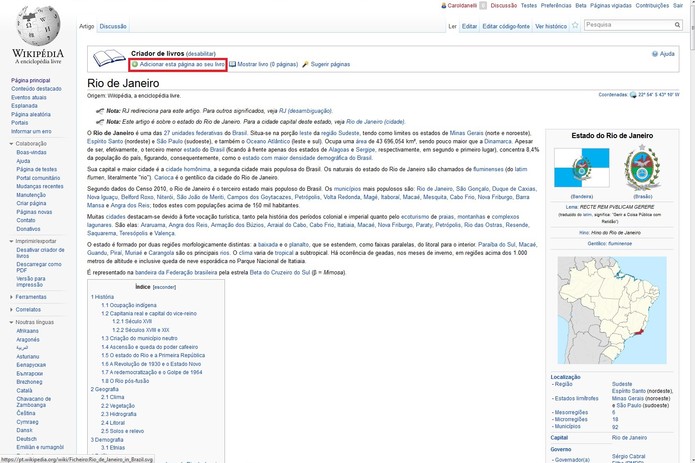Open the fluminense Gentílico link in infobox
This screenshot has width=695, height=463.
coord(620,244)
